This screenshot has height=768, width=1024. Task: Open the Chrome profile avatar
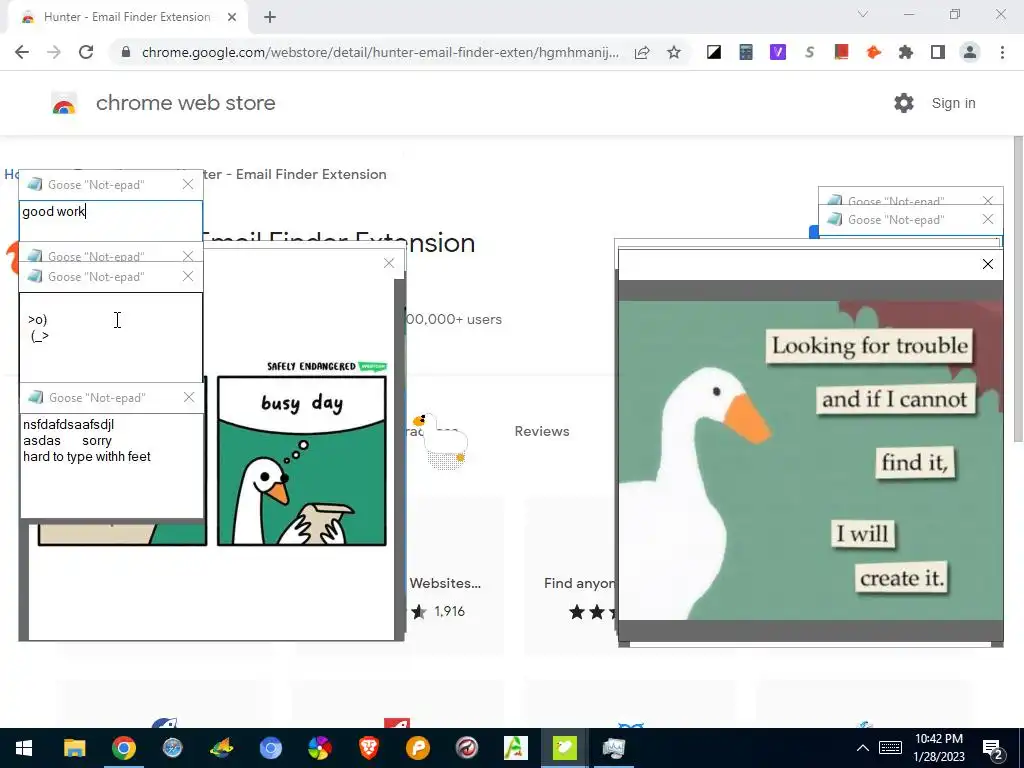[970, 52]
